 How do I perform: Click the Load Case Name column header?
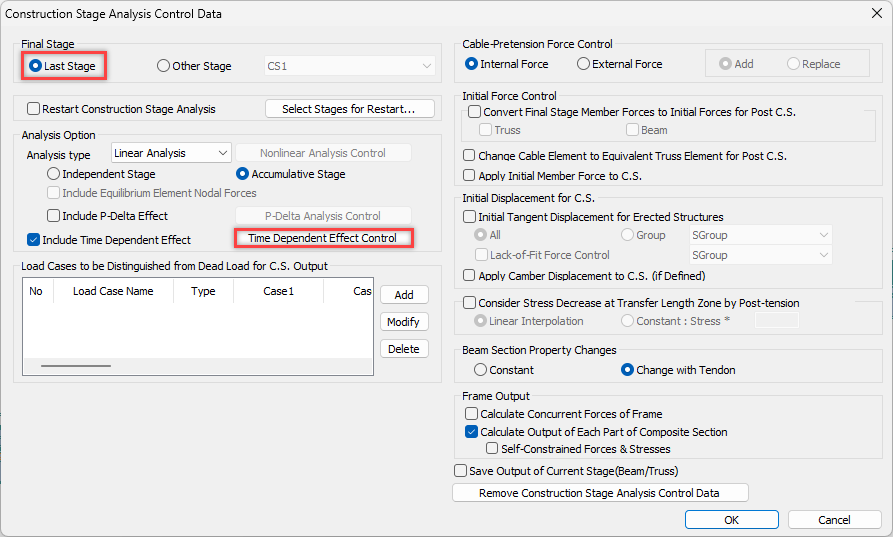[113, 291]
